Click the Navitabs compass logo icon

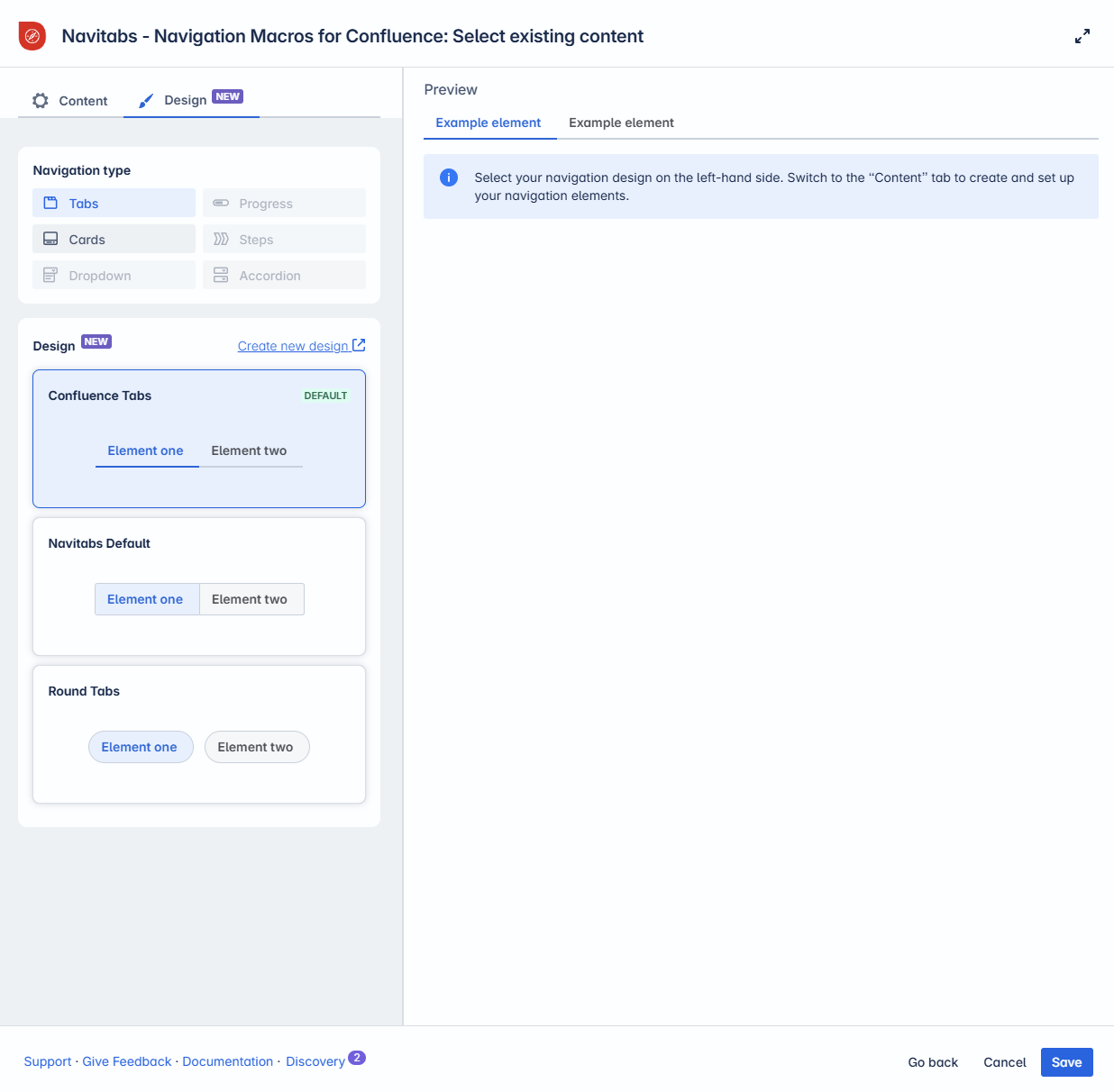click(x=32, y=36)
